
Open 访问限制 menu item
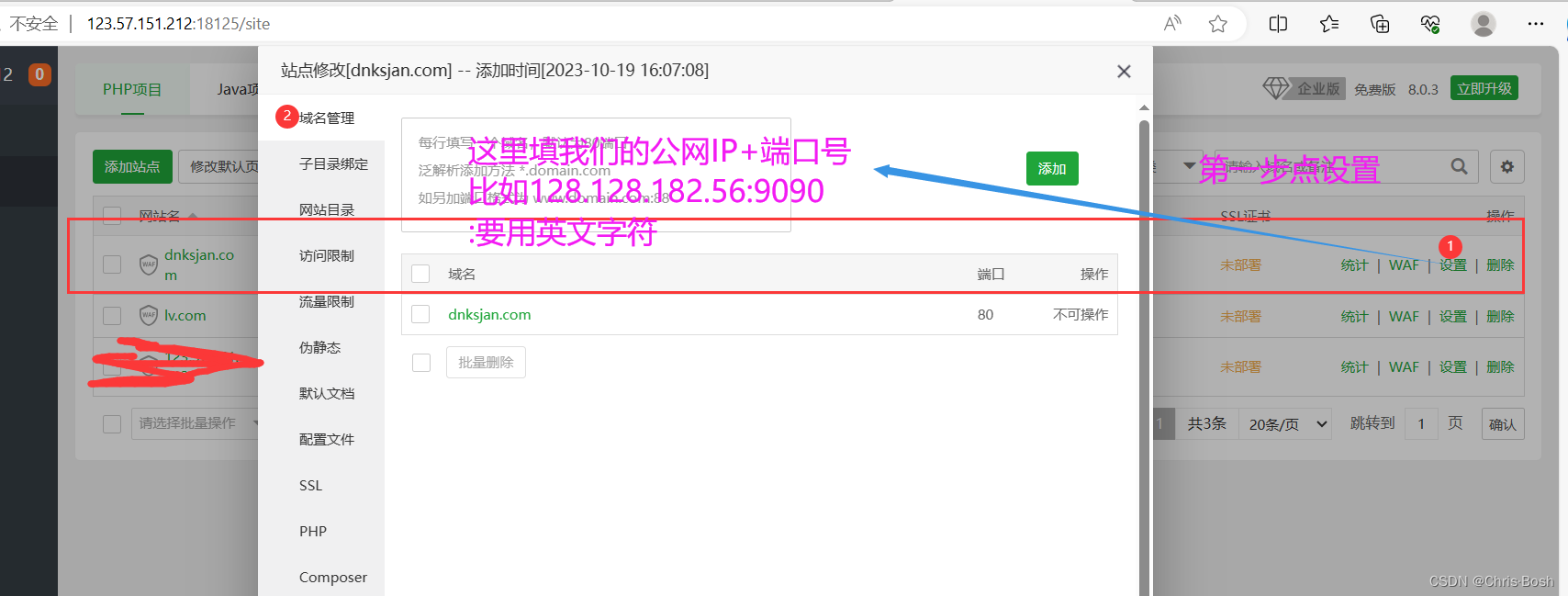coord(327,255)
